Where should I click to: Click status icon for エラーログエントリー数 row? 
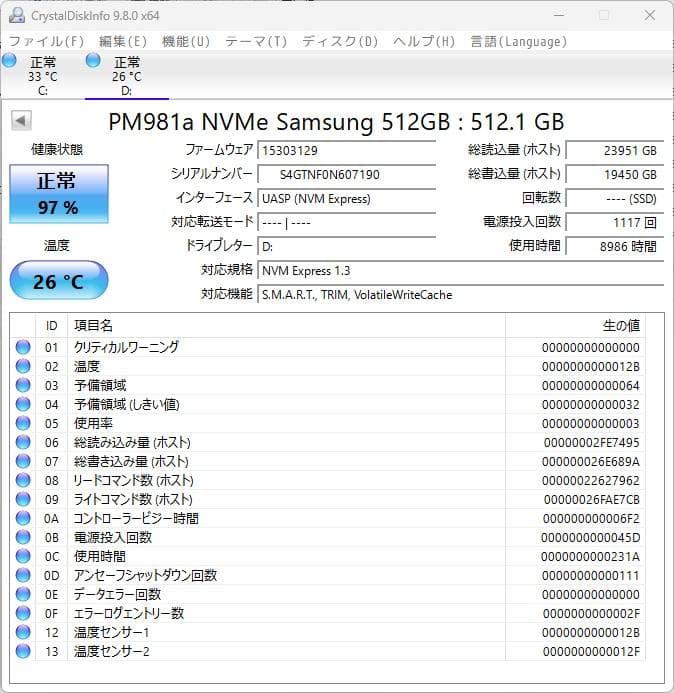coord(23,613)
